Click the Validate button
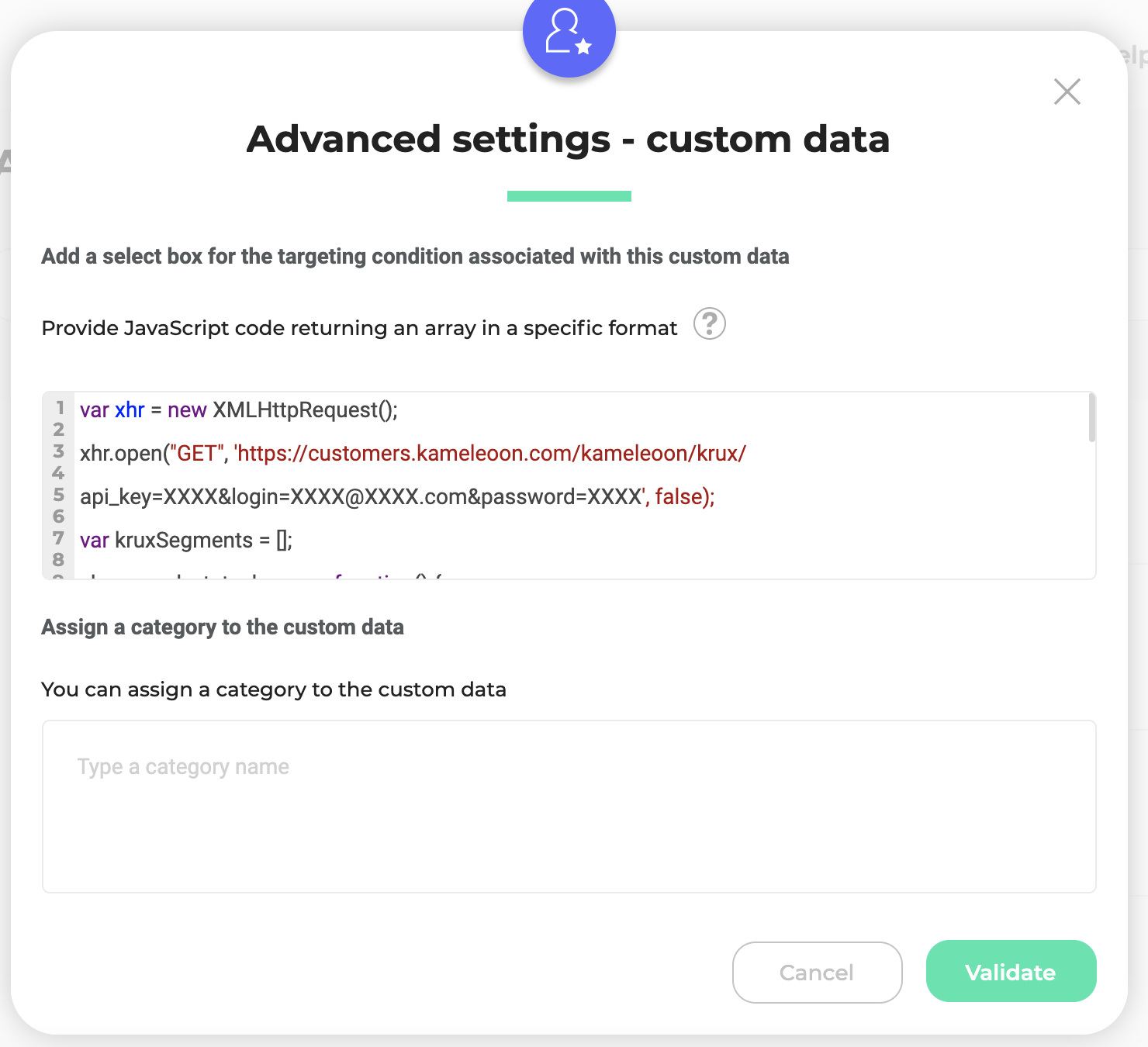Screen dimensions: 1148x1047 [1011, 972]
